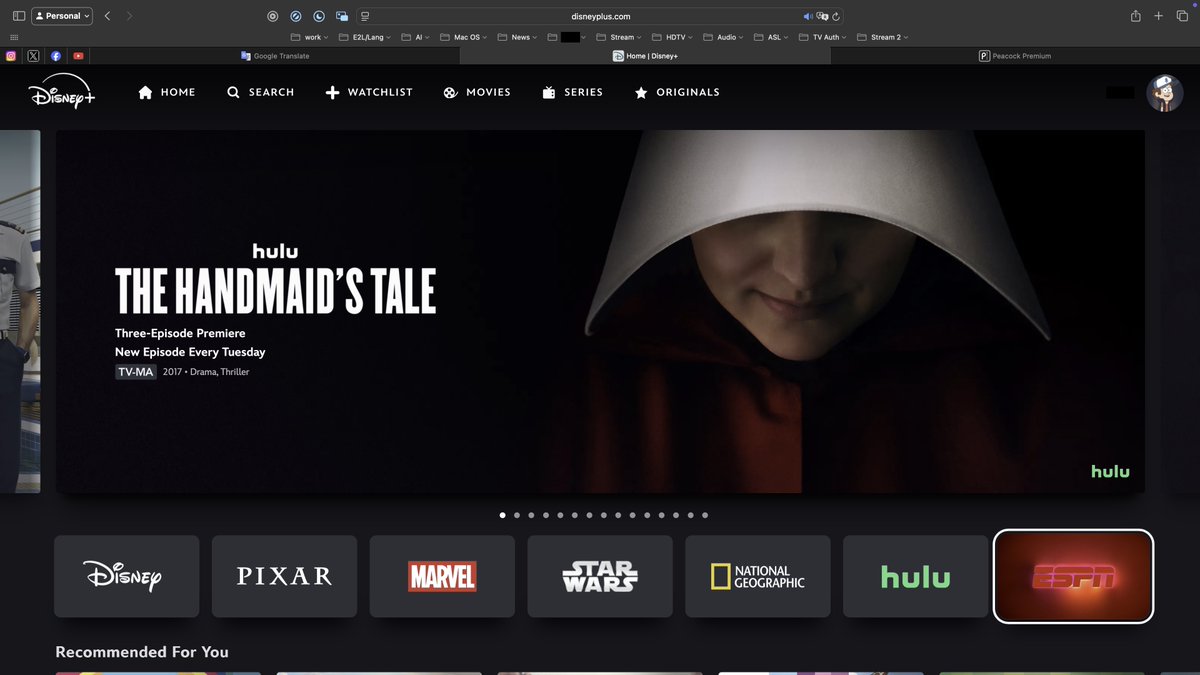The height and width of the screenshot is (675, 1200).
Task: Click the blue slashed-circle extension icon
Action: (x=296, y=16)
